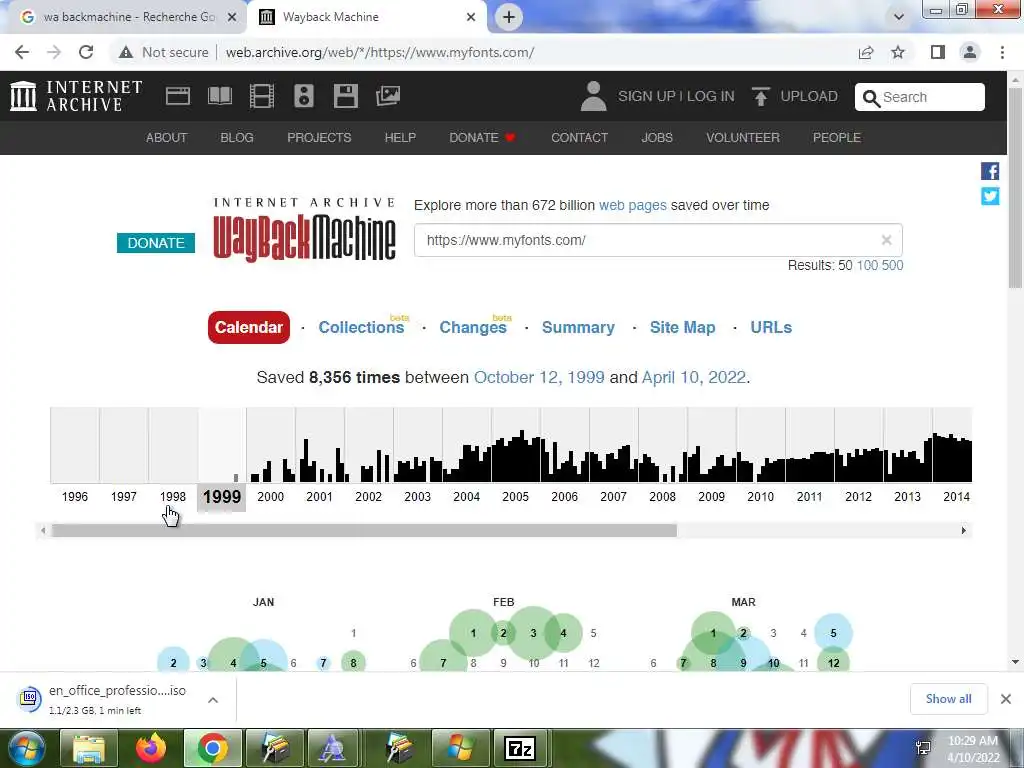This screenshot has width=1024, height=768.
Task: Launch Firefox from the taskbar
Action: [151, 748]
